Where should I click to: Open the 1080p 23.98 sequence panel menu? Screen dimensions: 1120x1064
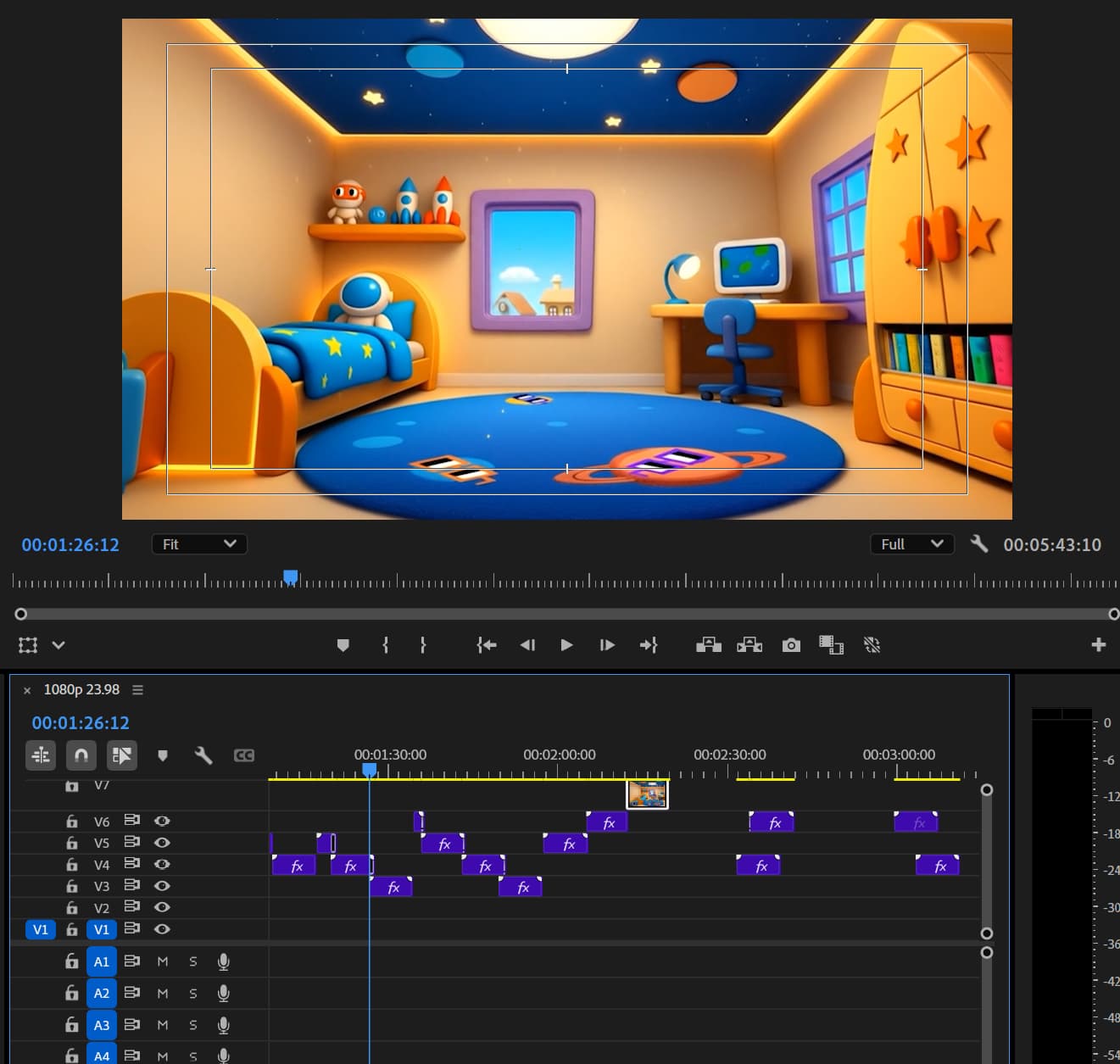click(x=137, y=690)
